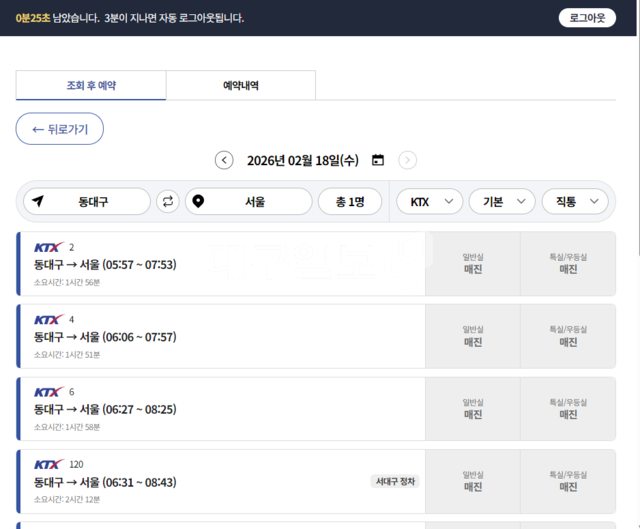Click the departure arrow icon by 동대구
640x529 pixels.
(38, 201)
